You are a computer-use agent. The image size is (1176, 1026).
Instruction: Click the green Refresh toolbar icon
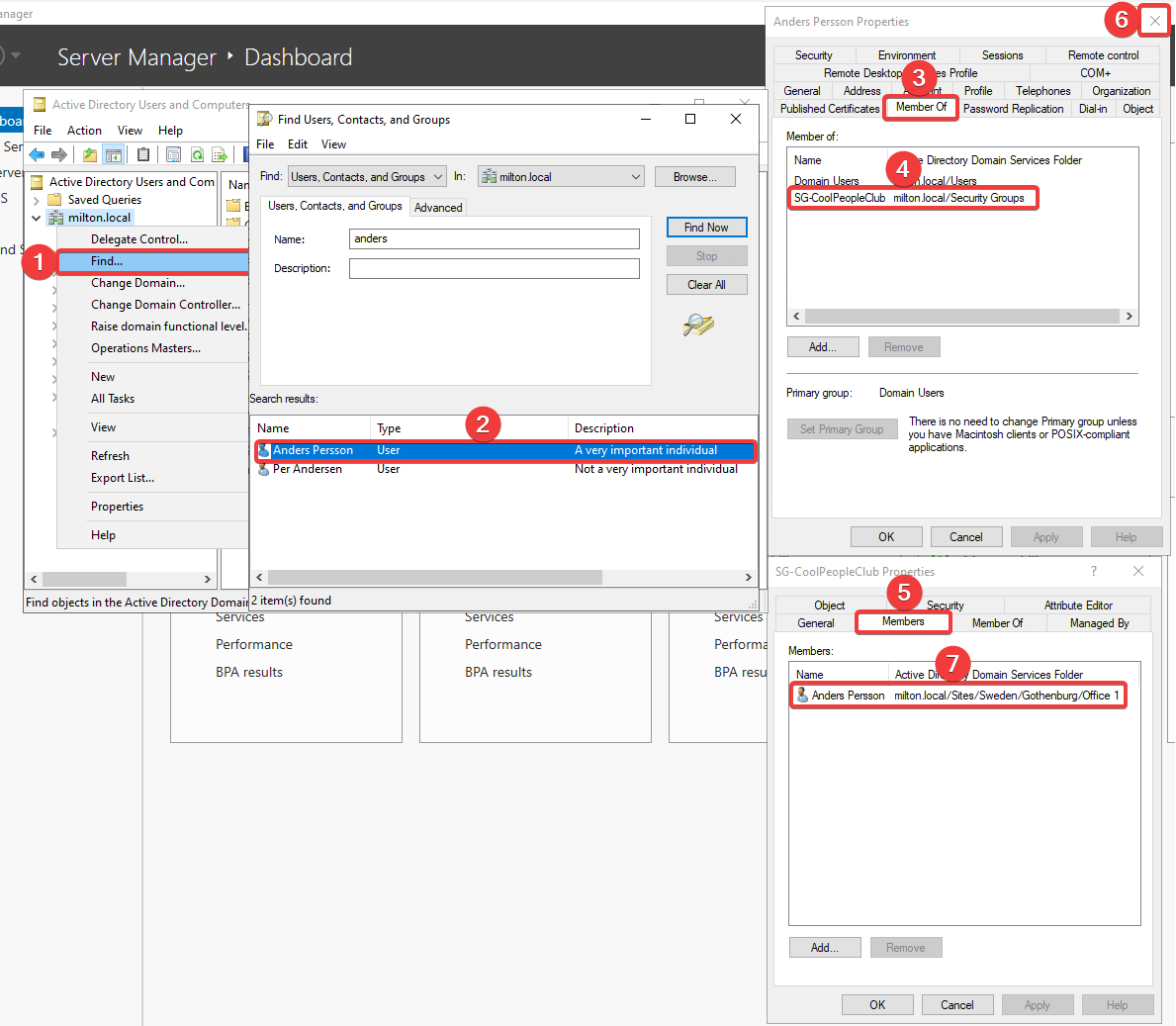197,154
